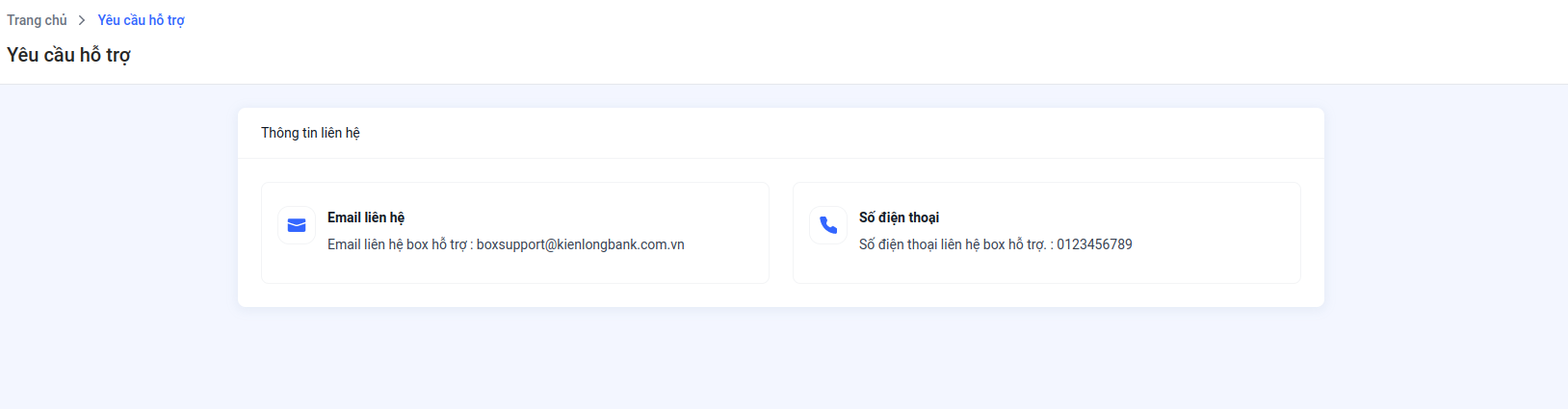The height and width of the screenshot is (409, 1568).
Task: Click the white header bar area
Action: [867, 41]
